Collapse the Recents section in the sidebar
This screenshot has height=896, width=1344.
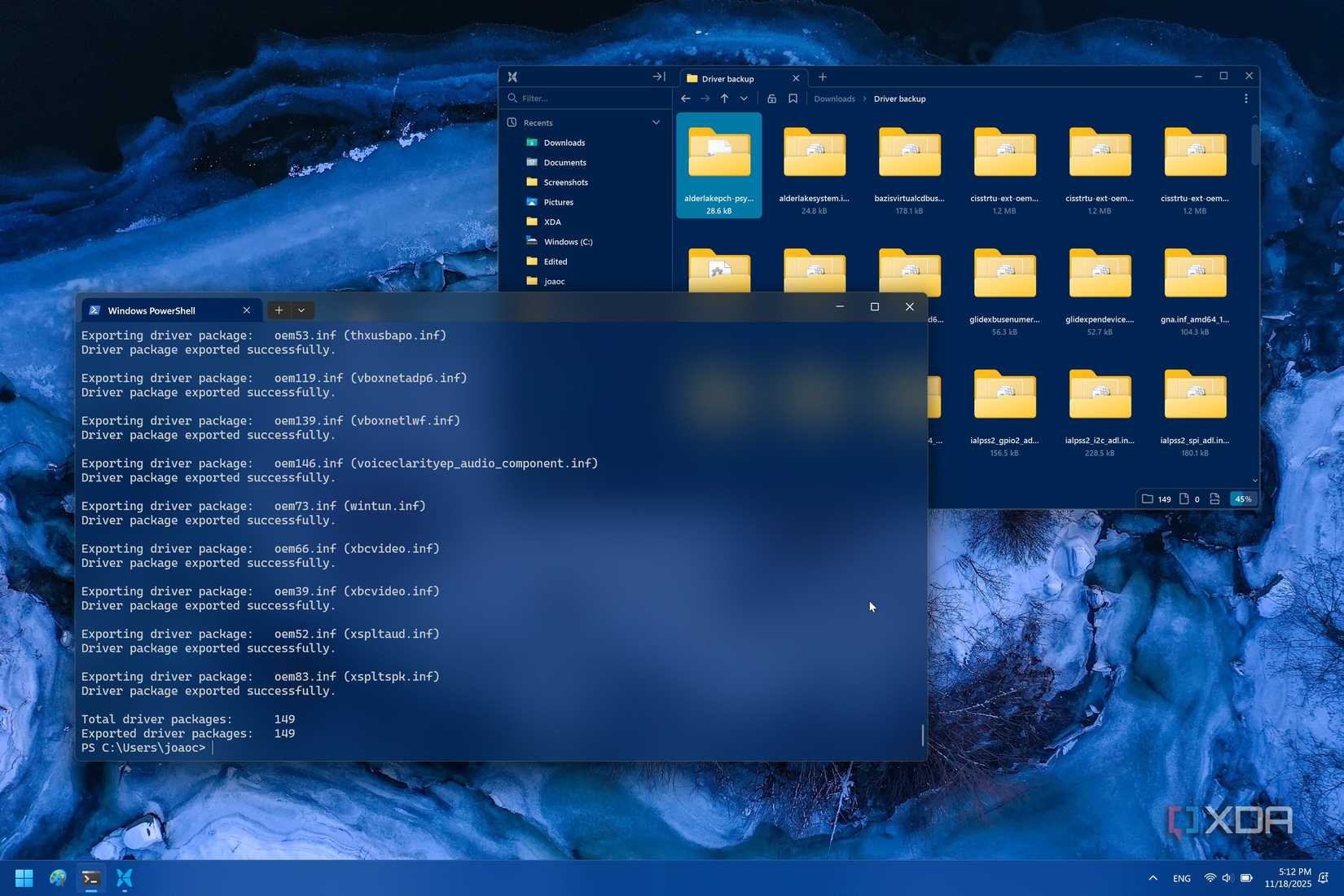coord(657,122)
